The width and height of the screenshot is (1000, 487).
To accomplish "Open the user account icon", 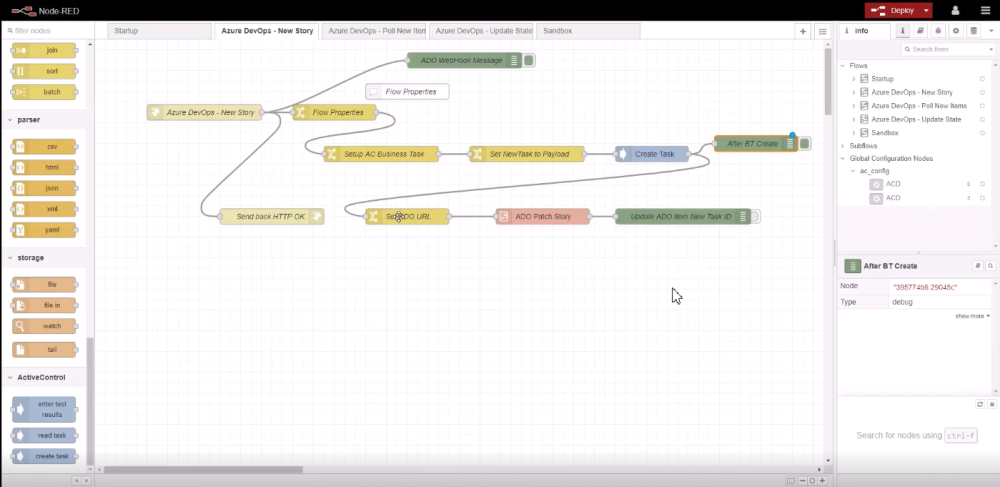I will tap(955, 10).
